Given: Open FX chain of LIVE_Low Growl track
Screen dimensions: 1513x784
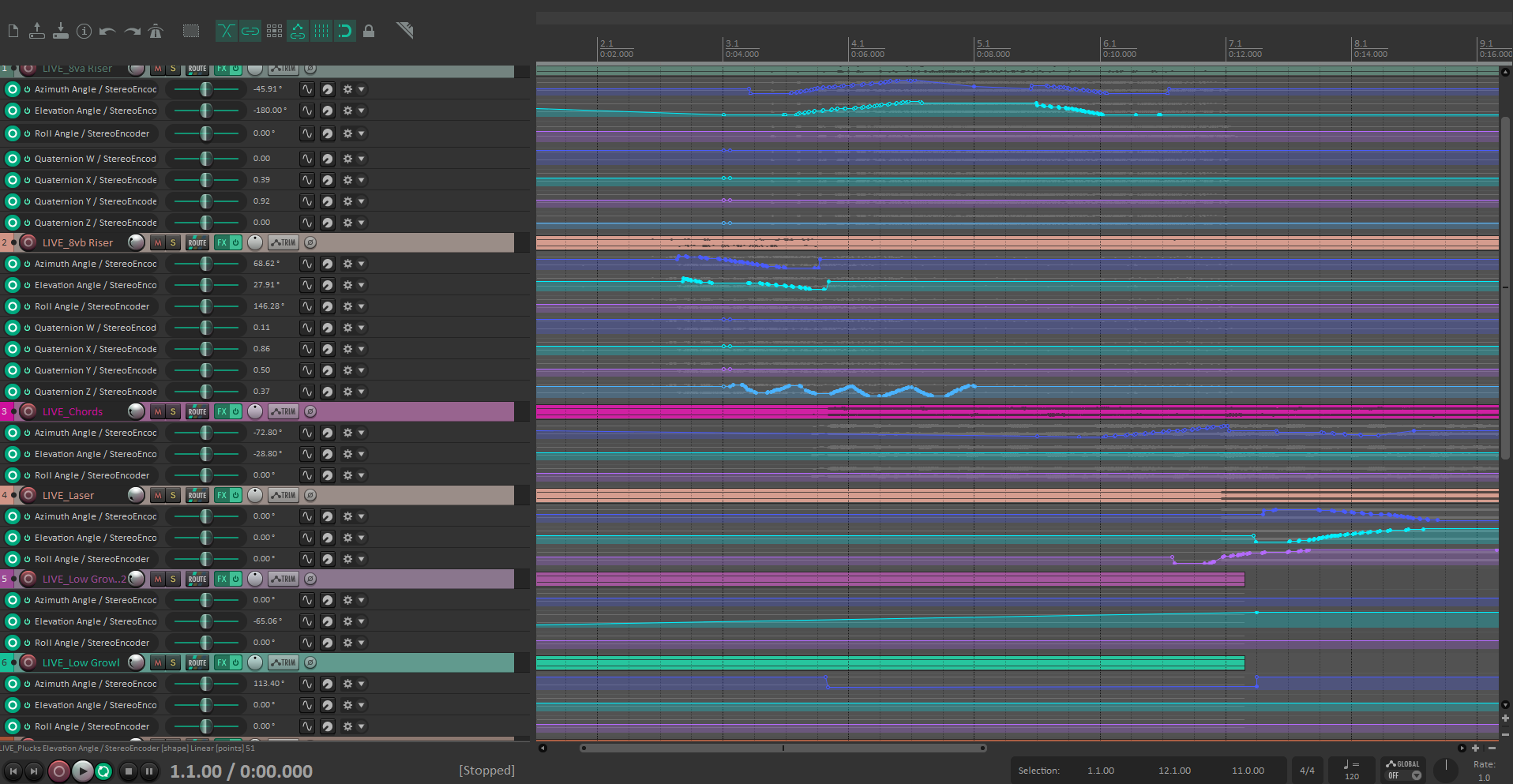Looking at the screenshot, I should (x=222, y=663).
